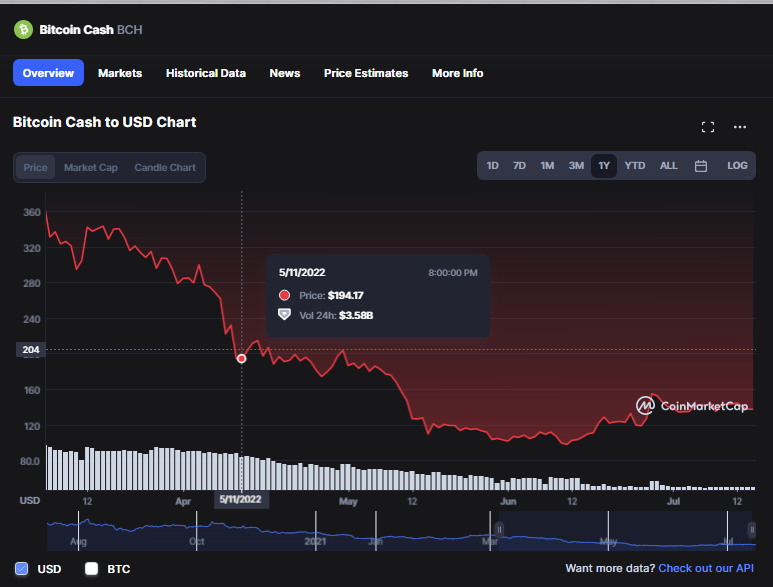Set chart range to 1Y

[604, 166]
